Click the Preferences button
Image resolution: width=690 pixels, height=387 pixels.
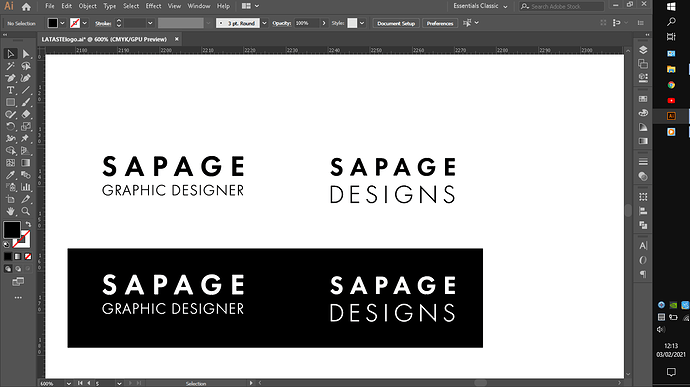pos(440,23)
